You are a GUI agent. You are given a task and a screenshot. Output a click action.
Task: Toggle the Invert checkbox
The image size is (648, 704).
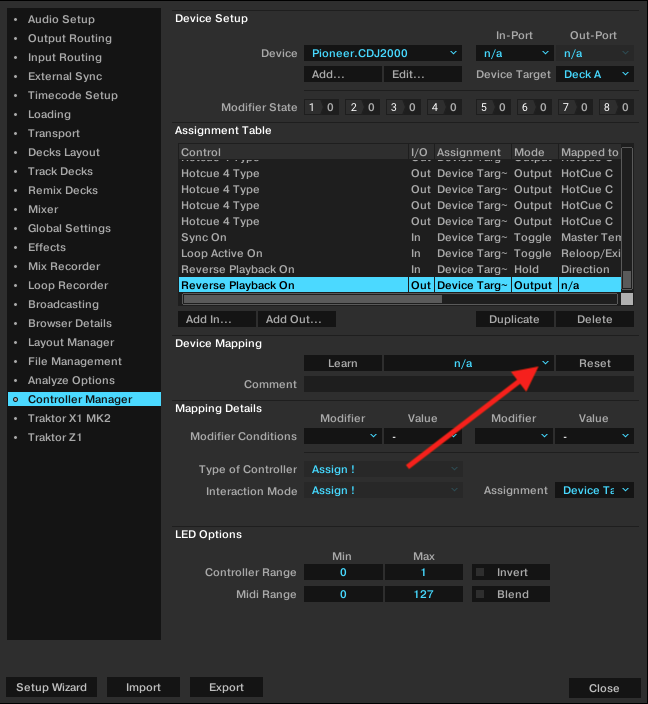tap(481, 573)
